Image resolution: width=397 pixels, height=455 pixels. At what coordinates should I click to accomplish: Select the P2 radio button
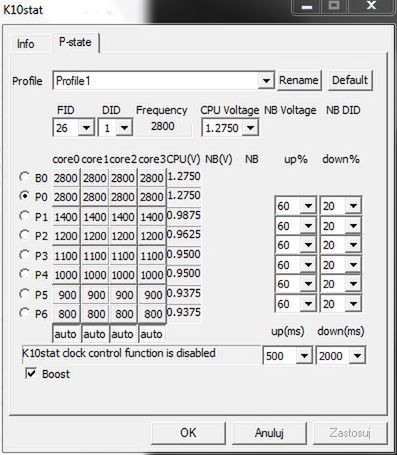click(x=24, y=235)
